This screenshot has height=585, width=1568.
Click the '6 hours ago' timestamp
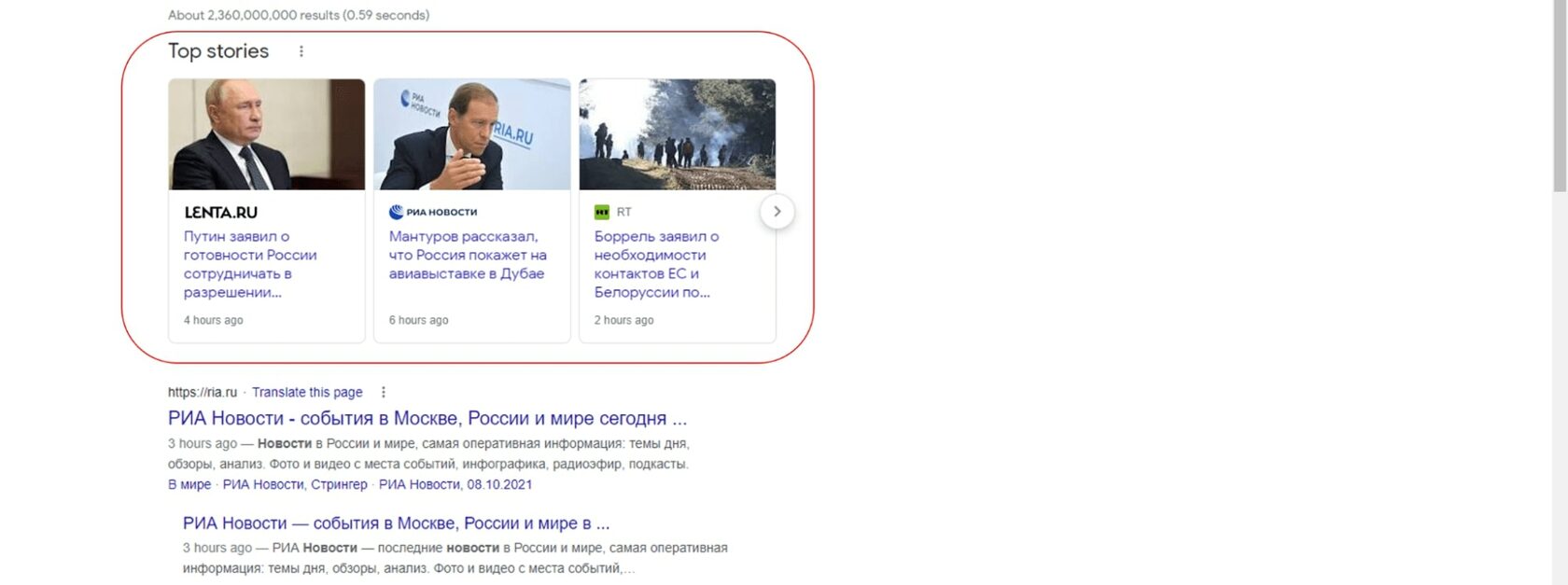[418, 320]
